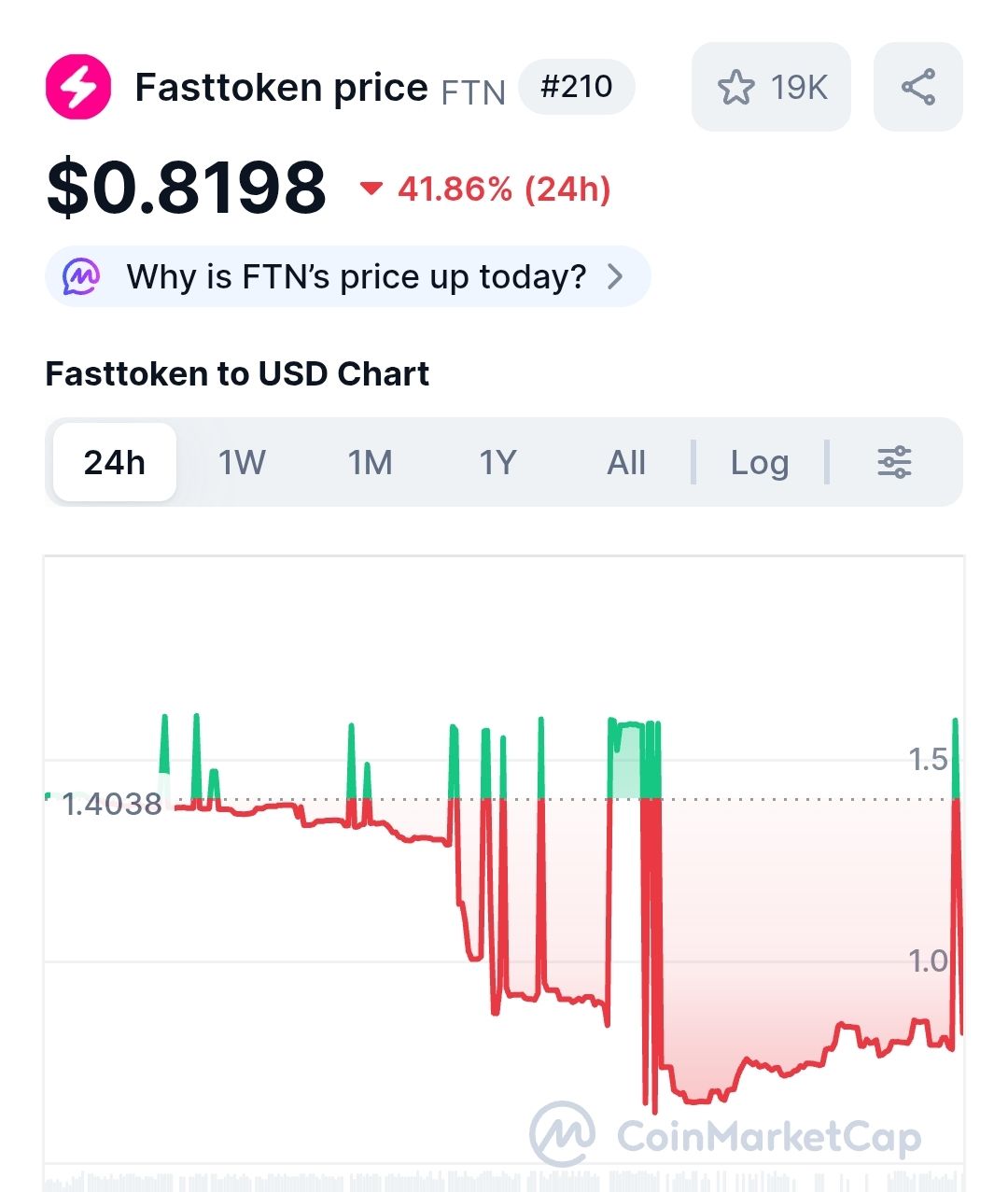The width and height of the screenshot is (1008, 1192).
Task: Switch chart to 1Y range
Action: point(497,462)
